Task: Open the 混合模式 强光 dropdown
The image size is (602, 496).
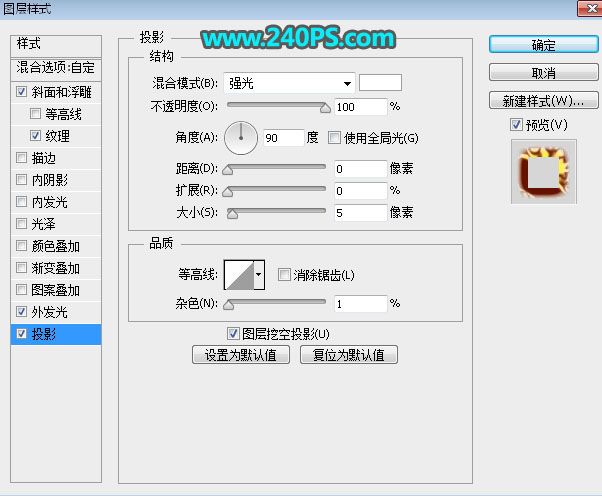Action: [289, 83]
